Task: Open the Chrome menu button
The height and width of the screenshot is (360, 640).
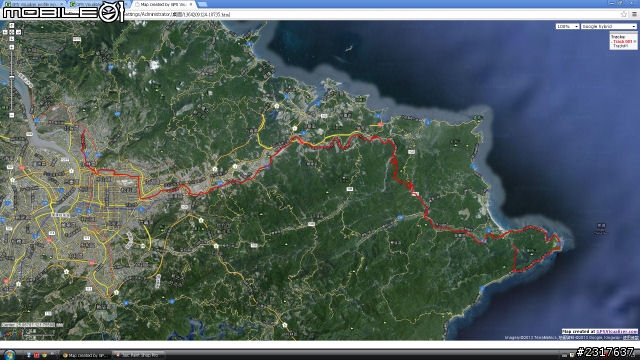Action: point(634,14)
